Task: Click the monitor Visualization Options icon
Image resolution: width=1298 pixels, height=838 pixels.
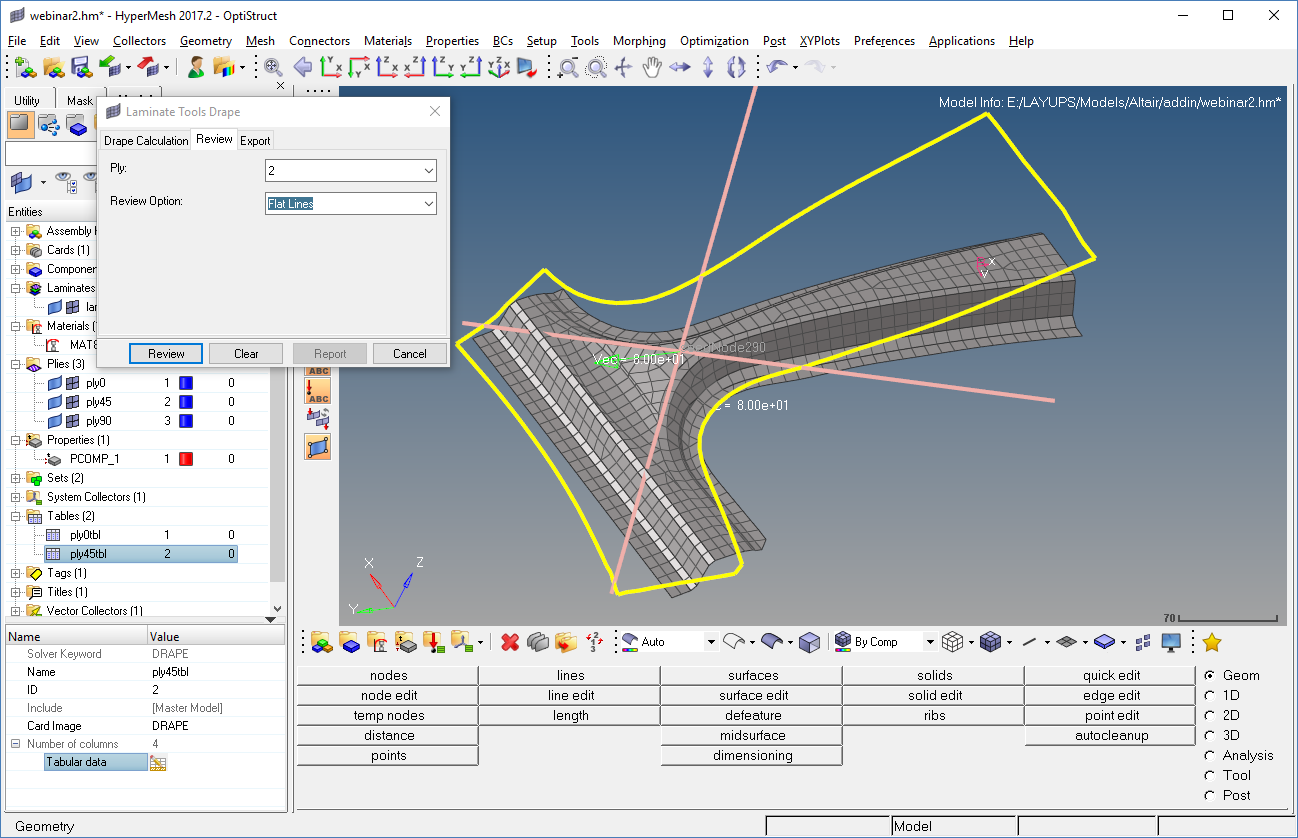Action: point(1171,642)
